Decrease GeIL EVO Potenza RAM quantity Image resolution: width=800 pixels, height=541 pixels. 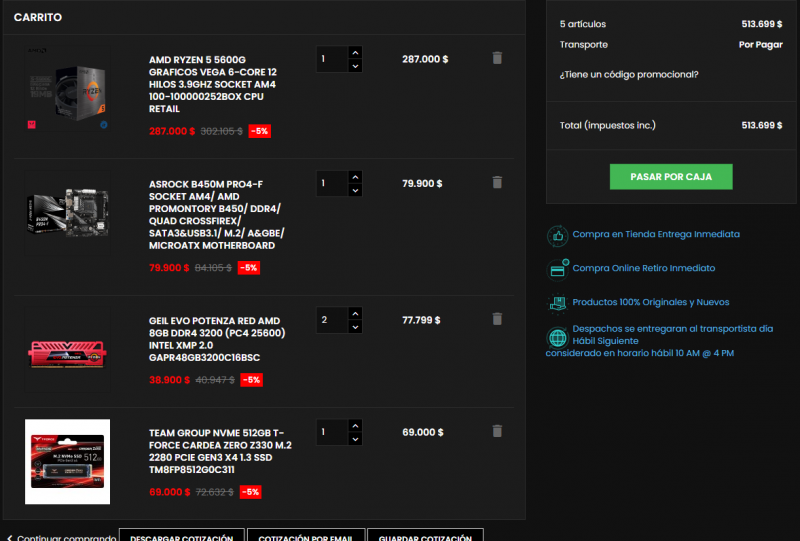tap(356, 327)
